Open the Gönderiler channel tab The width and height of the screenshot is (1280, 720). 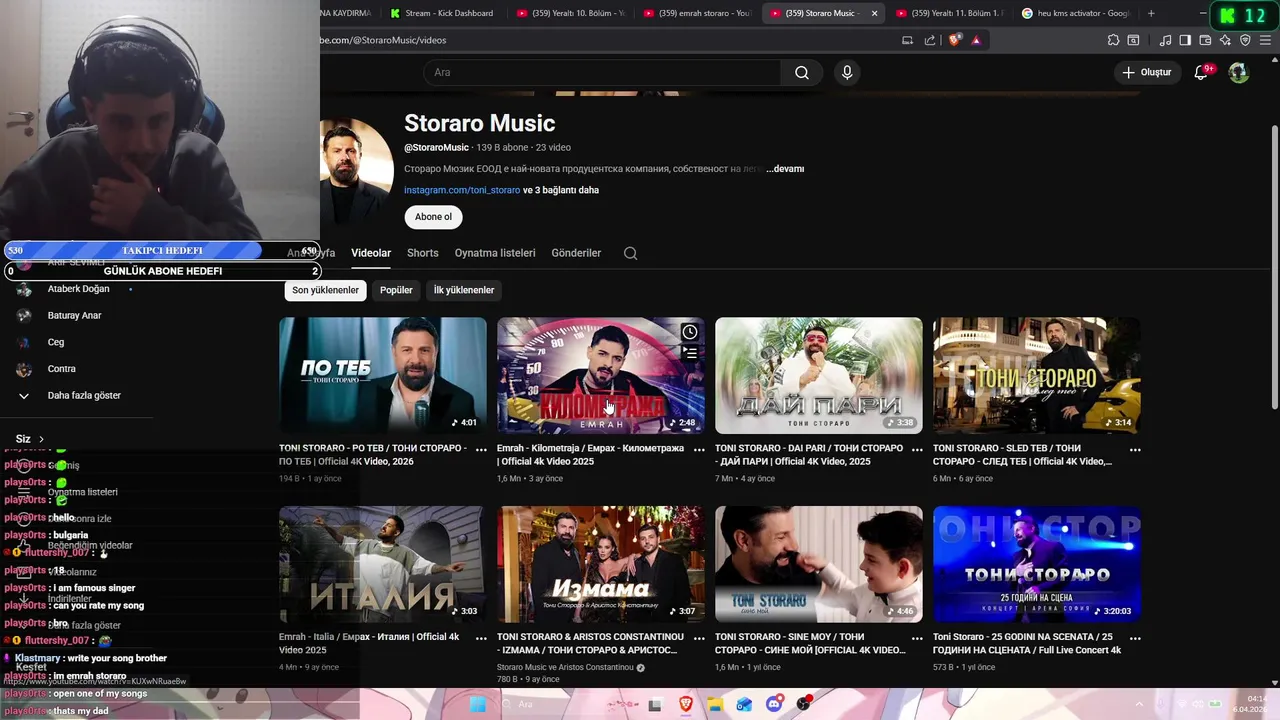click(576, 253)
